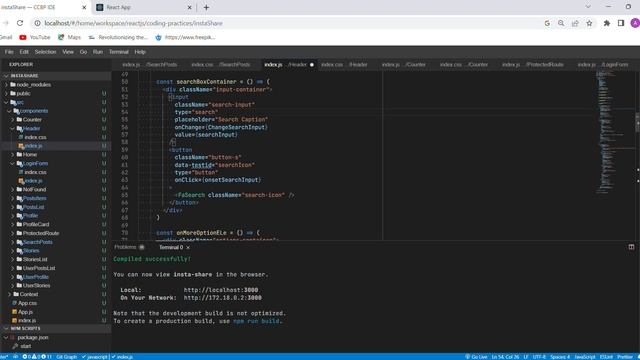The width and height of the screenshot is (640, 360).
Task: Switch to index.css Header editor tab
Action: click(344, 64)
